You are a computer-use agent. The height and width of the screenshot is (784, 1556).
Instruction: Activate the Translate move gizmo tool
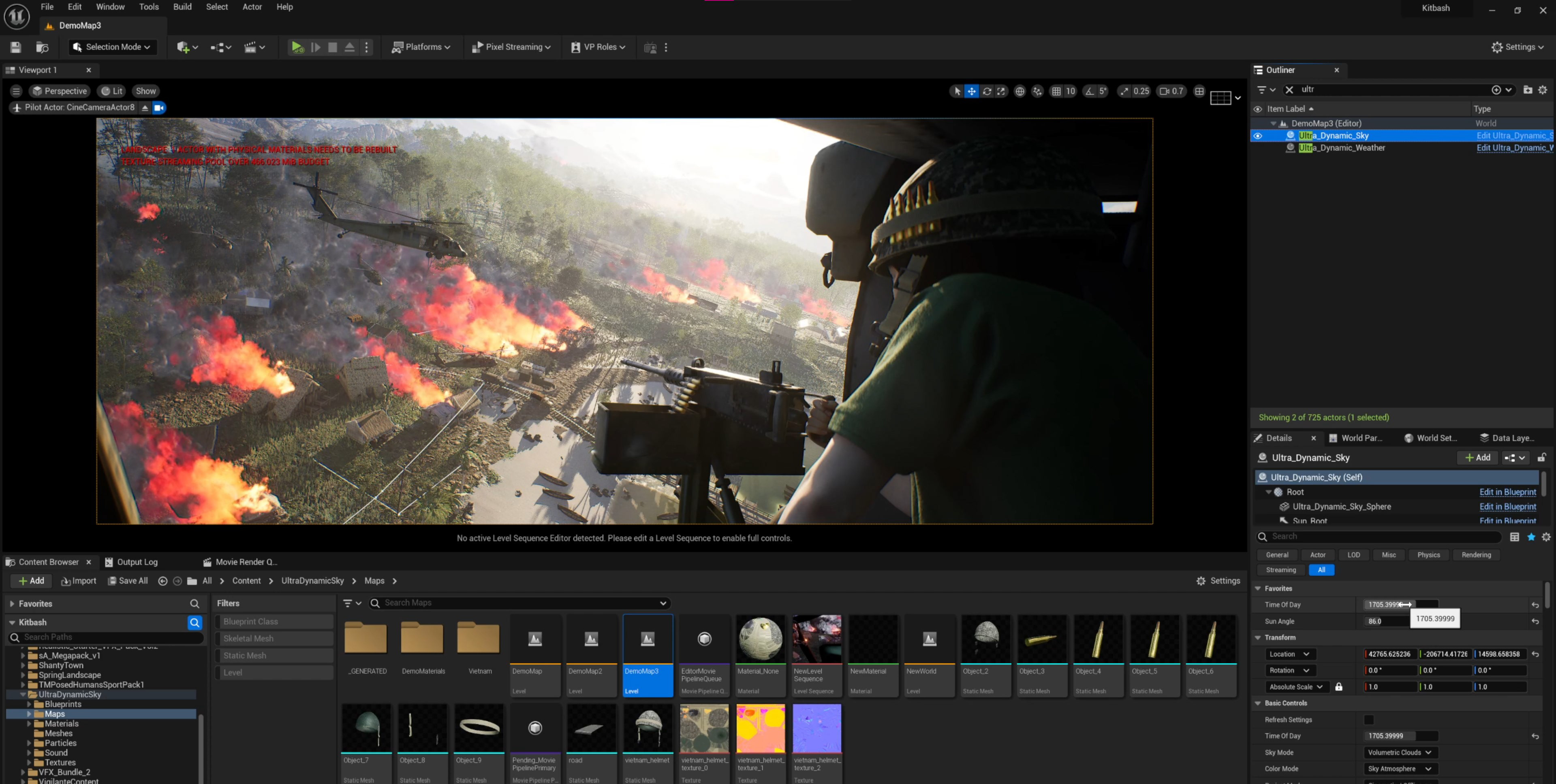tap(971, 91)
